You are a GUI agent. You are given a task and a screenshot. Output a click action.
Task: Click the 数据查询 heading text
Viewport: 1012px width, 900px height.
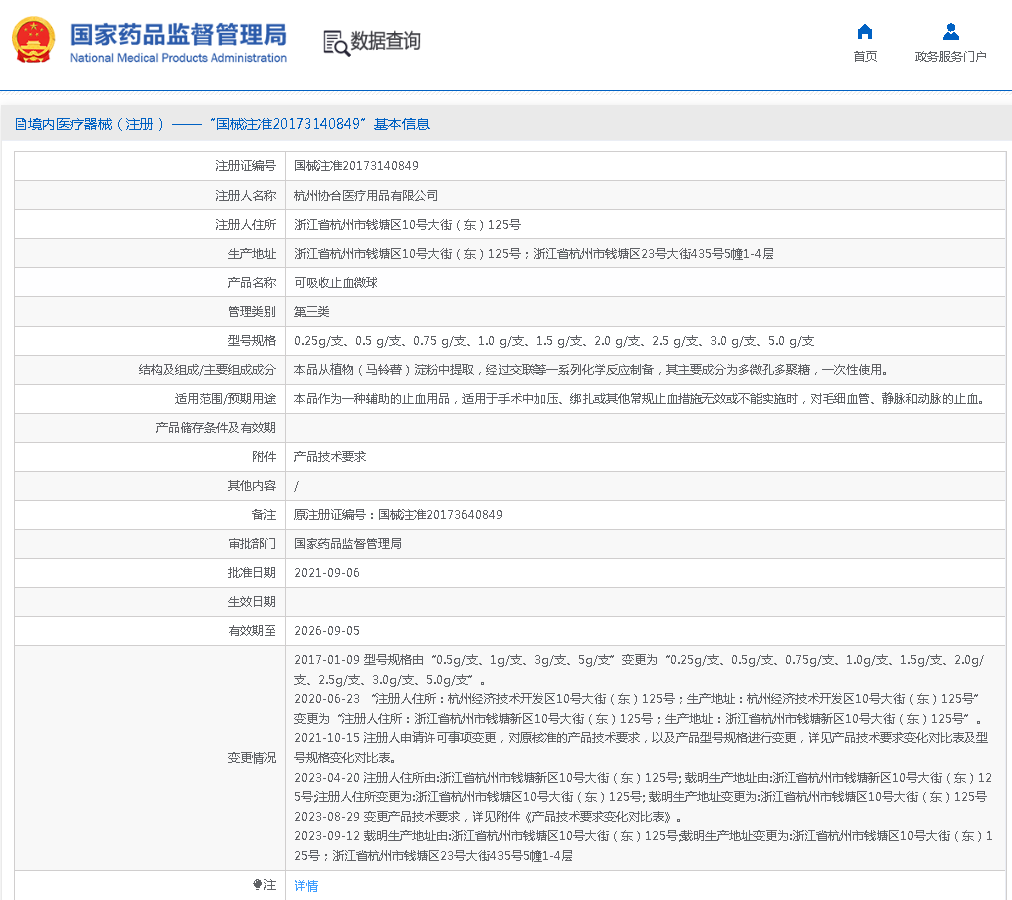(385, 41)
